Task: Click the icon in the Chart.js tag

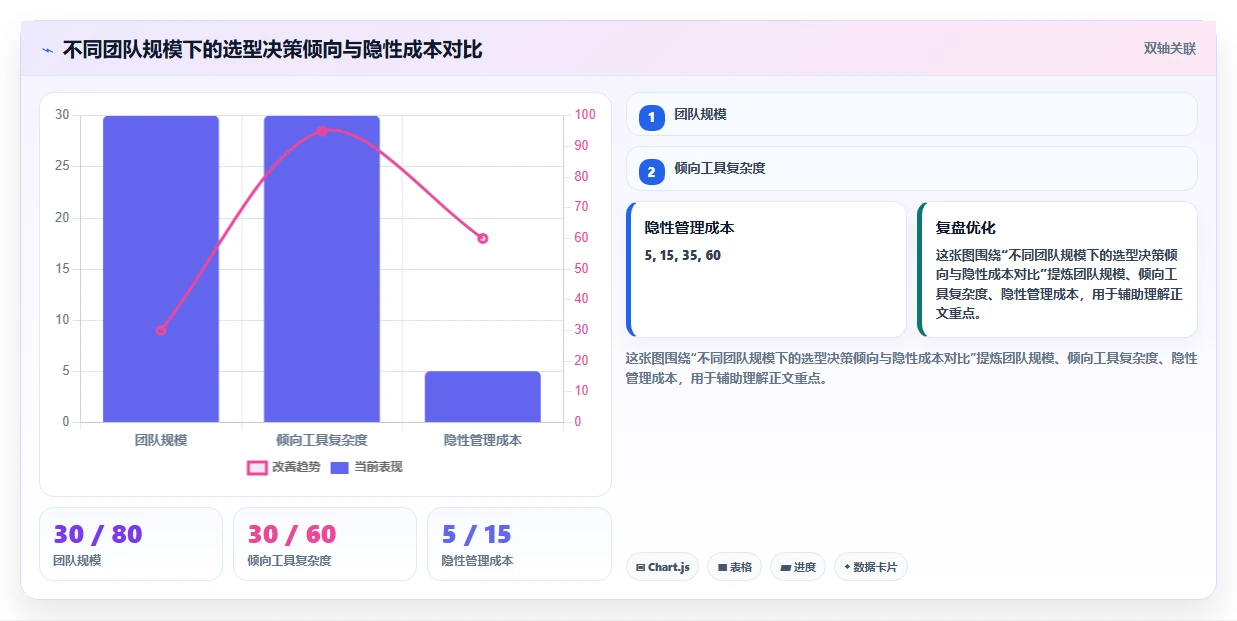Action: click(x=641, y=567)
